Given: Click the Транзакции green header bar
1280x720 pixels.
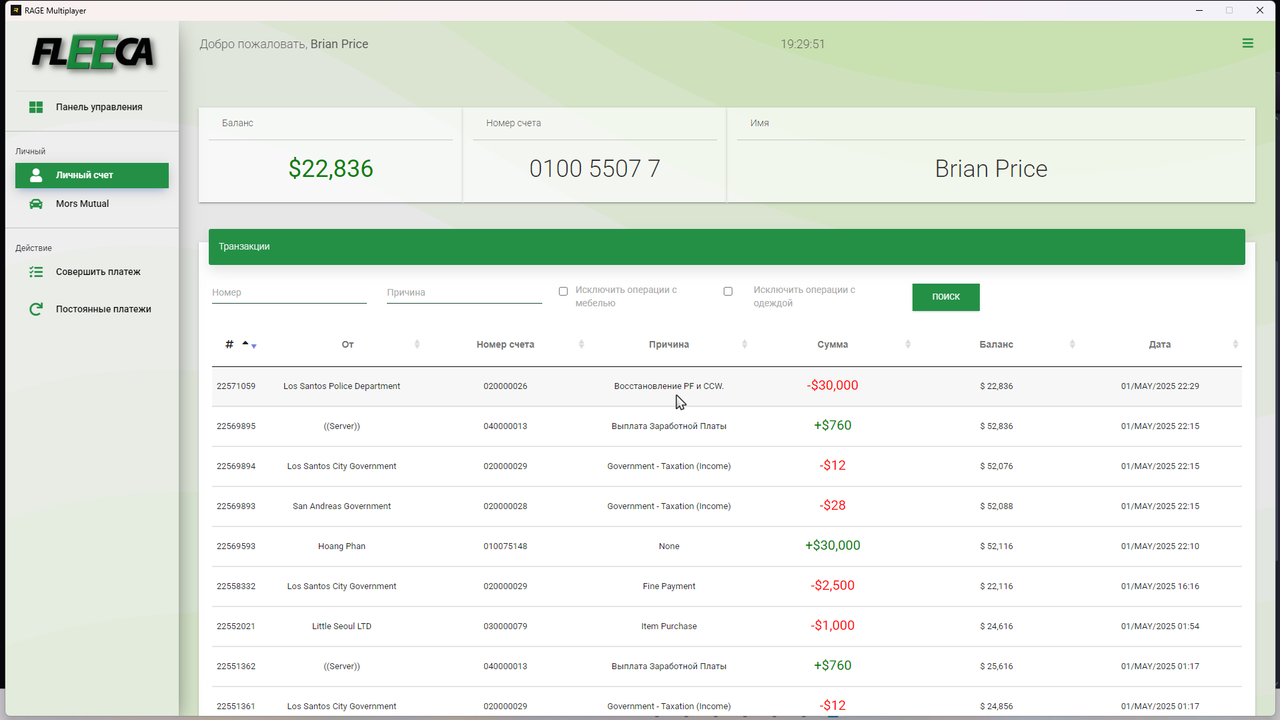Looking at the screenshot, I should coord(727,246).
